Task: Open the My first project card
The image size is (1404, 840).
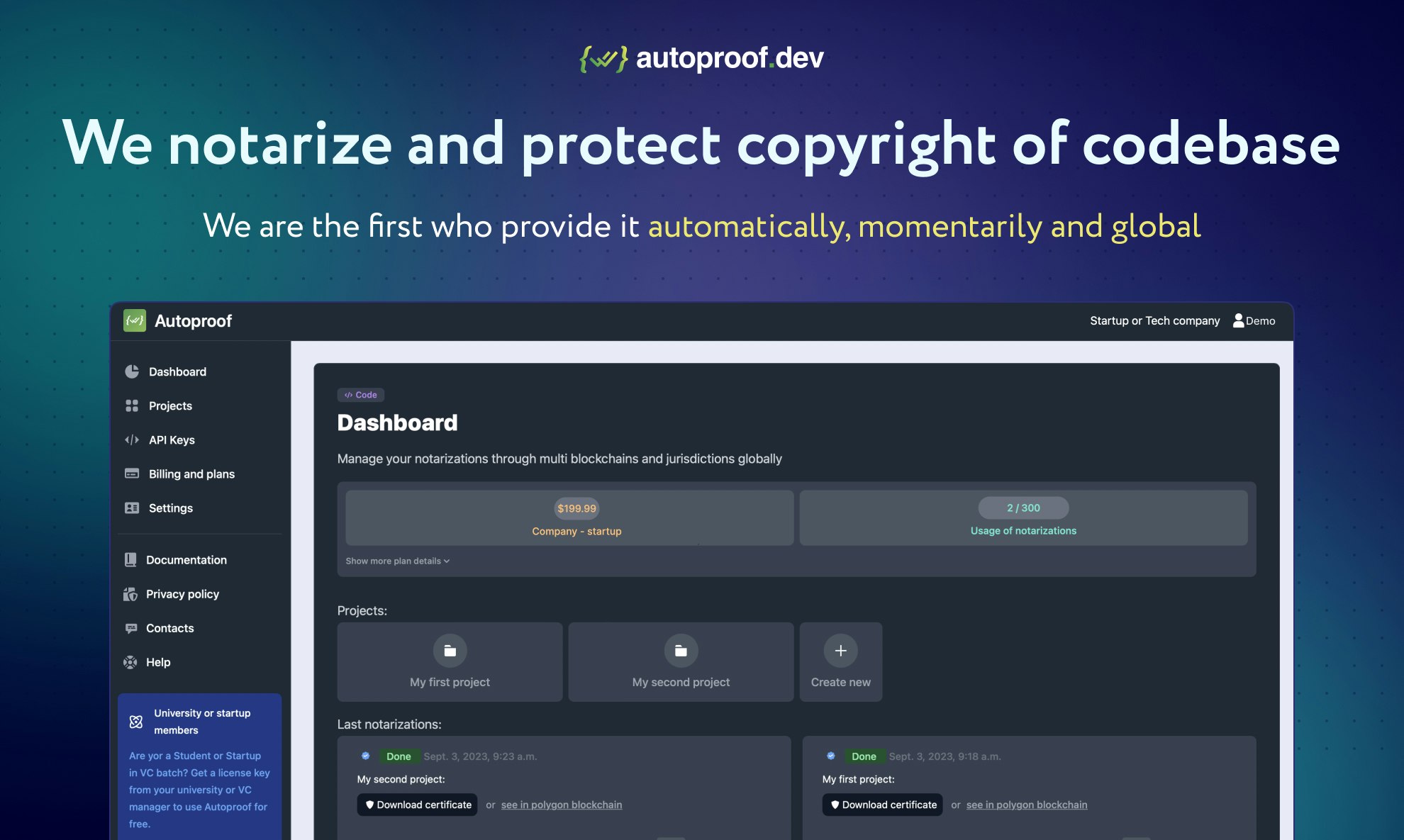Action: (450, 662)
